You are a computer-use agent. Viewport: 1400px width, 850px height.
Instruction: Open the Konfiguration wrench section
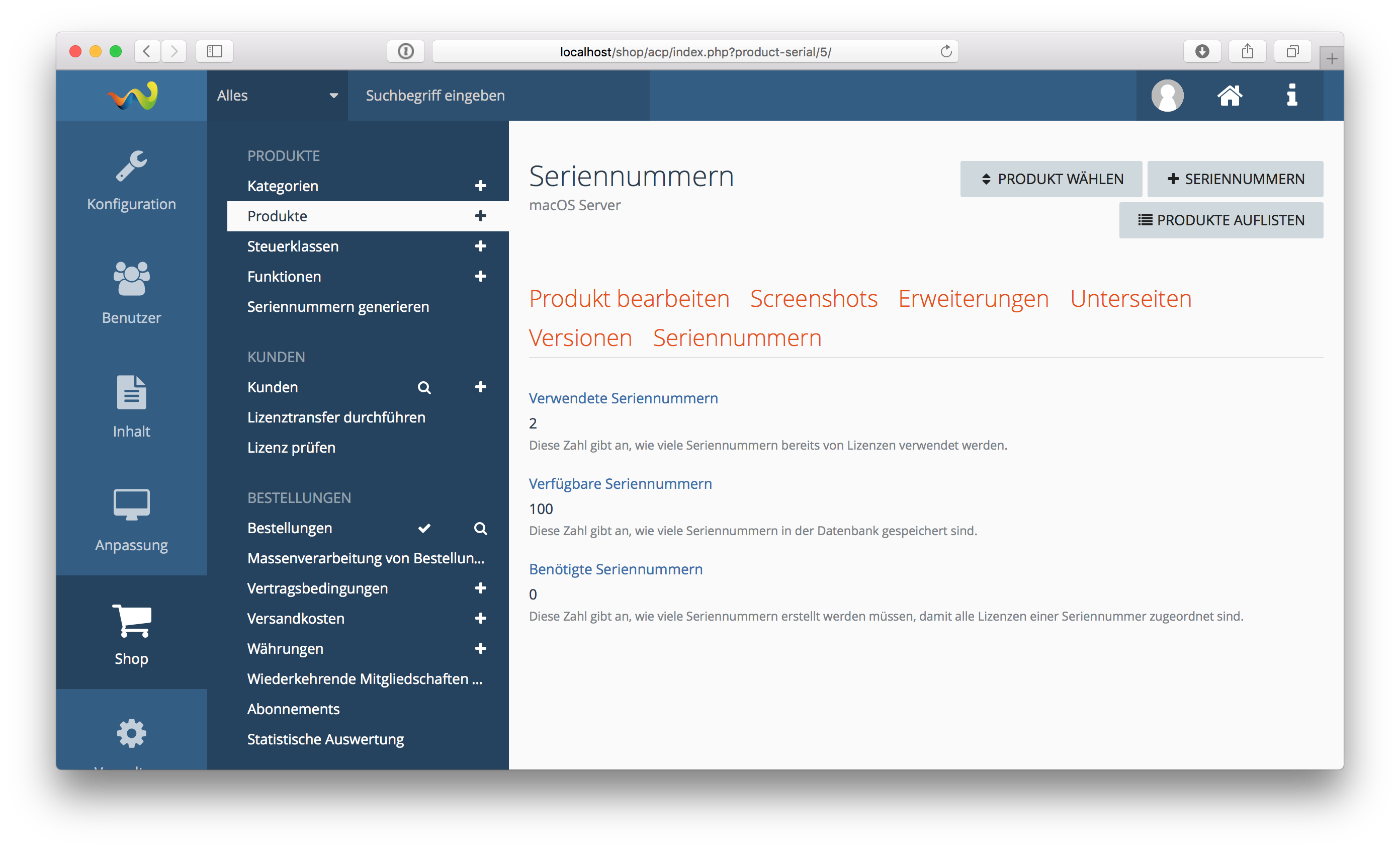(131, 180)
